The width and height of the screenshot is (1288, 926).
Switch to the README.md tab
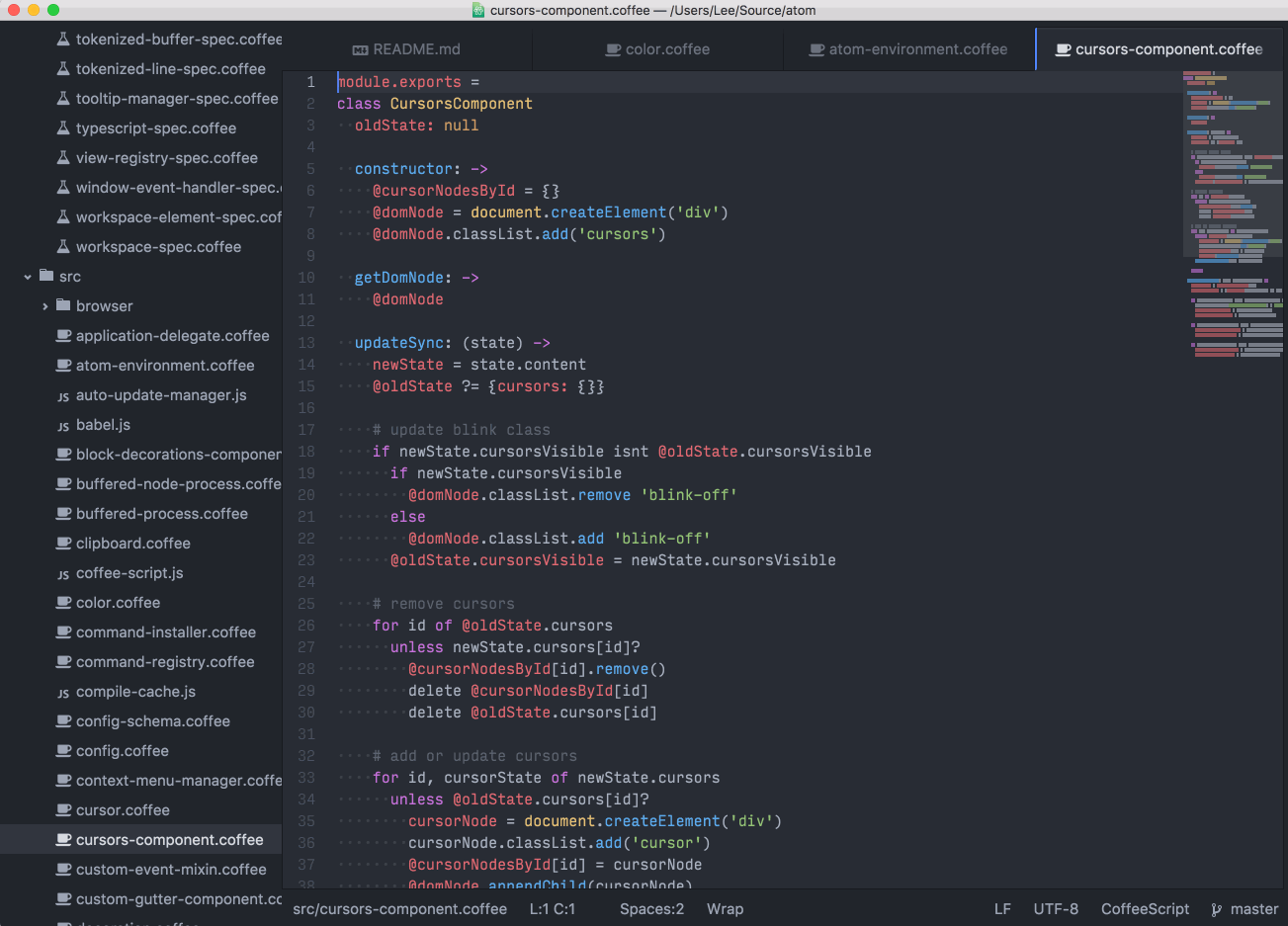(416, 49)
